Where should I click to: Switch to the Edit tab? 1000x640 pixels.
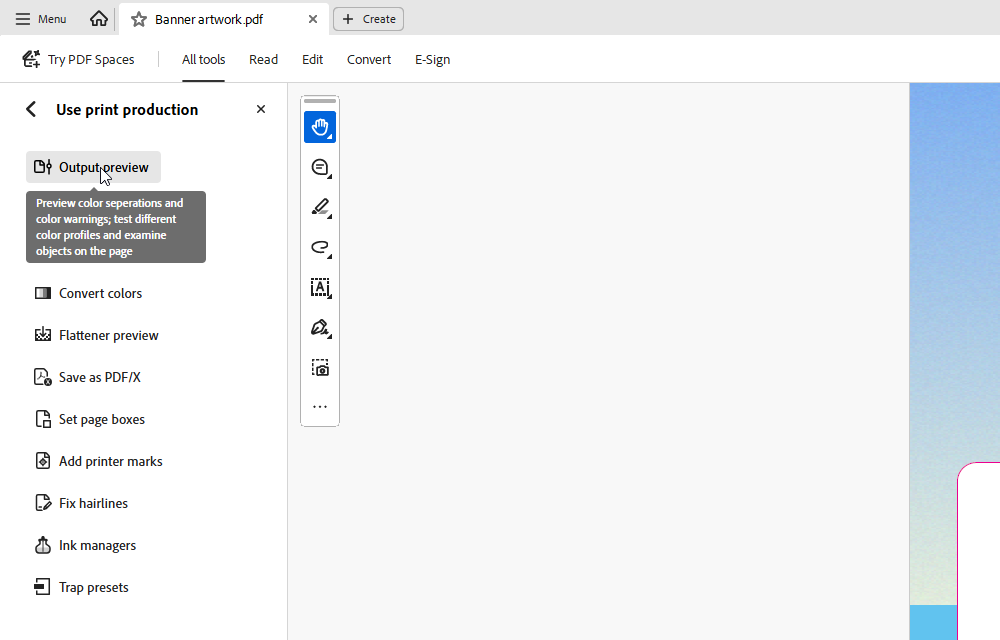point(312,59)
